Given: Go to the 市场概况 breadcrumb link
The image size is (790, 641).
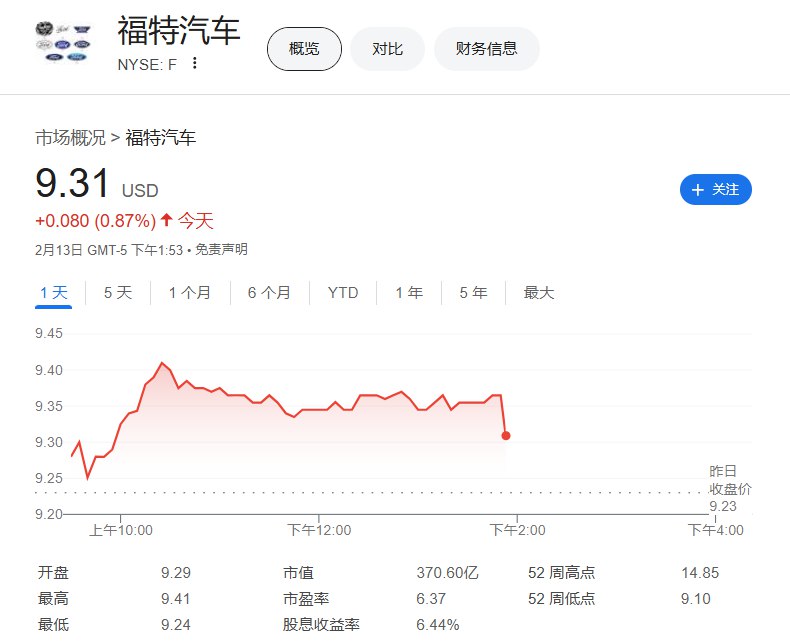Looking at the screenshot, I should click(x=71, y=138).
